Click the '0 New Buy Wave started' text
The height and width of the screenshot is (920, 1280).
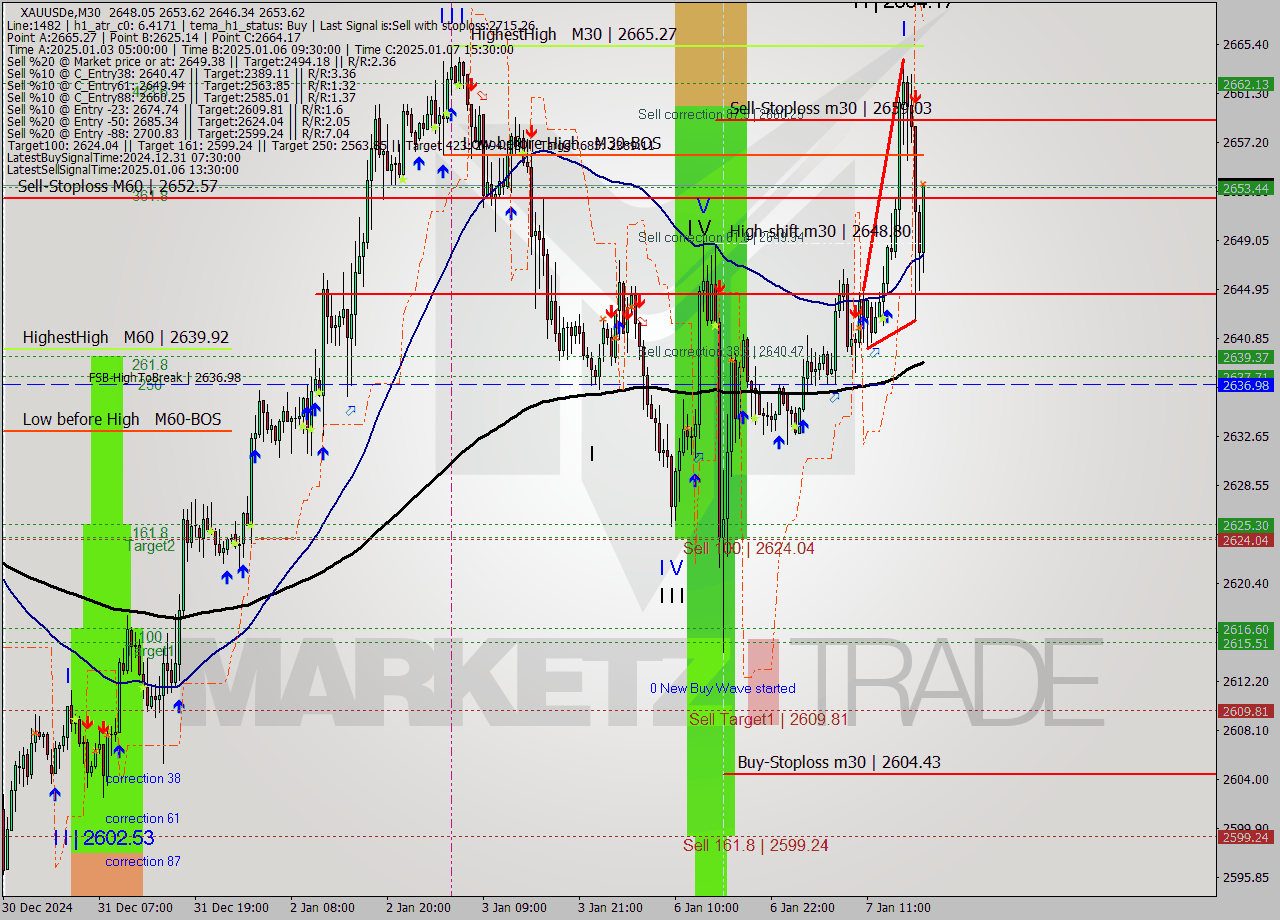pyautogui.click(x=723, y=688)
